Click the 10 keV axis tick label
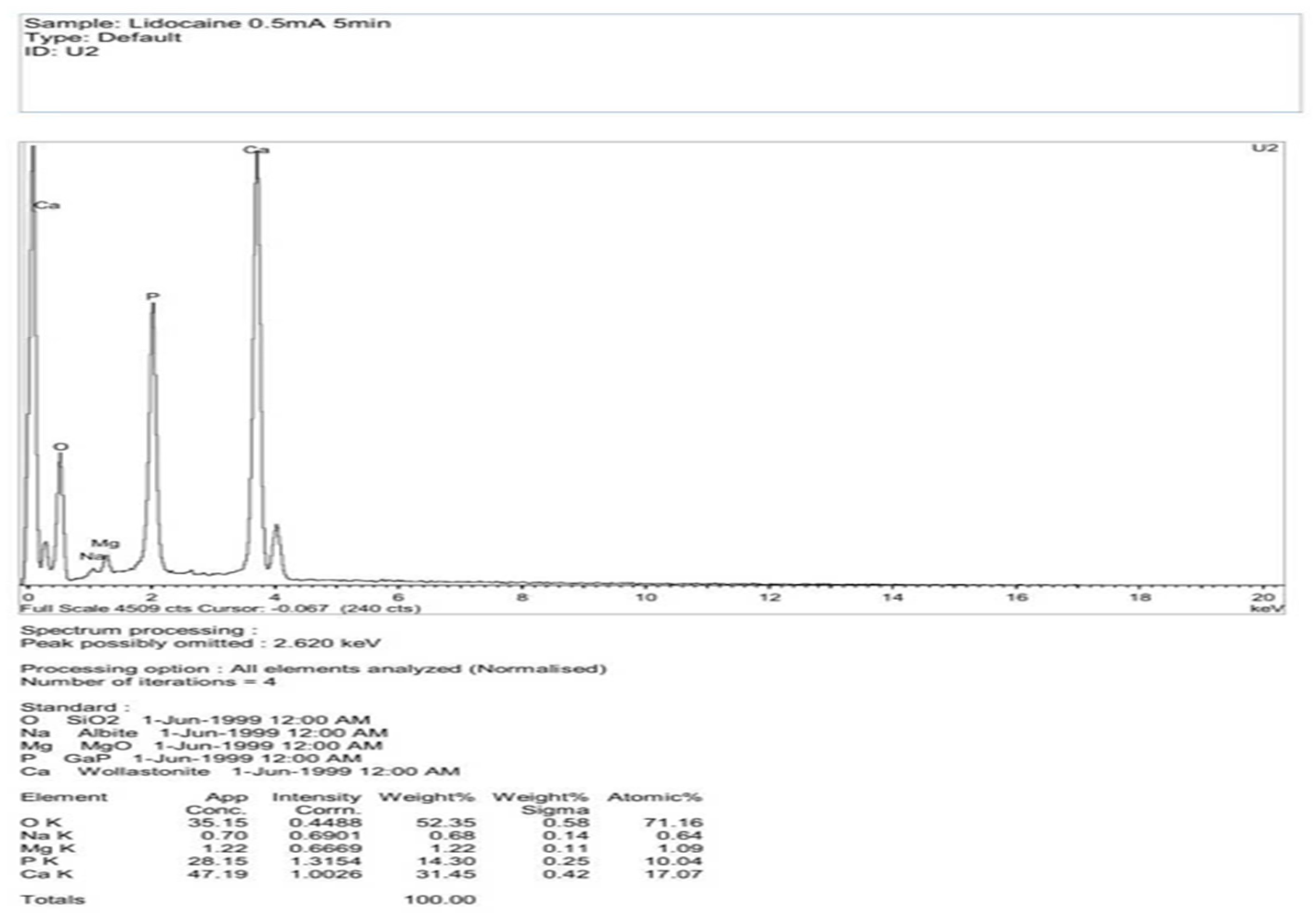Screen dimensions: 1316x917 click(646, 598)
